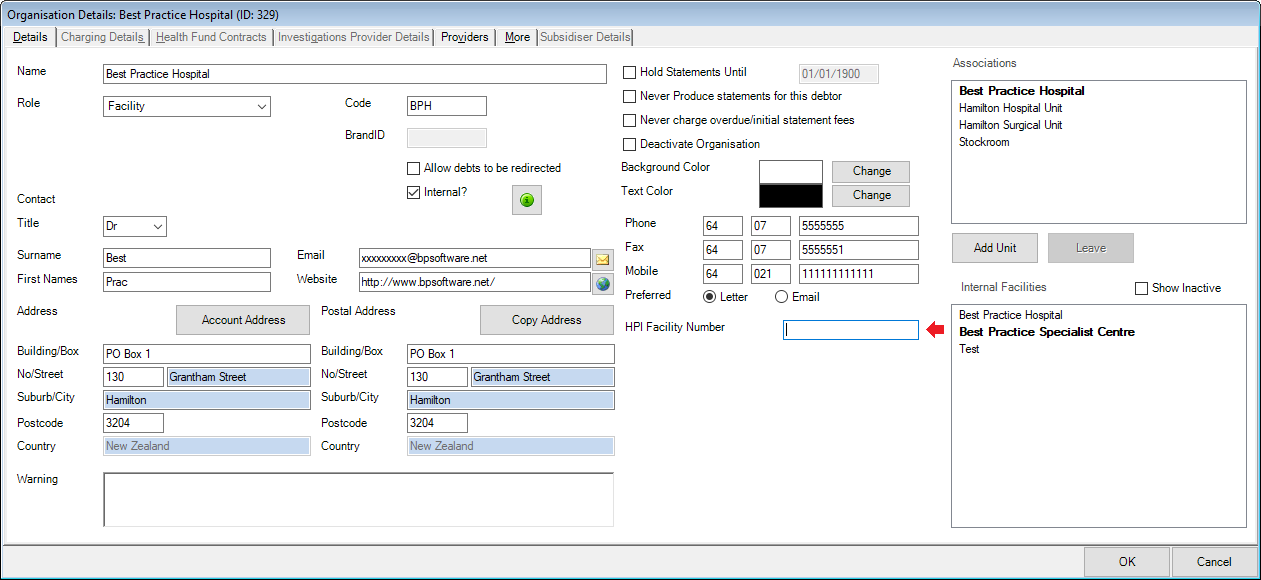Click the green information icon button

[527, 200]
